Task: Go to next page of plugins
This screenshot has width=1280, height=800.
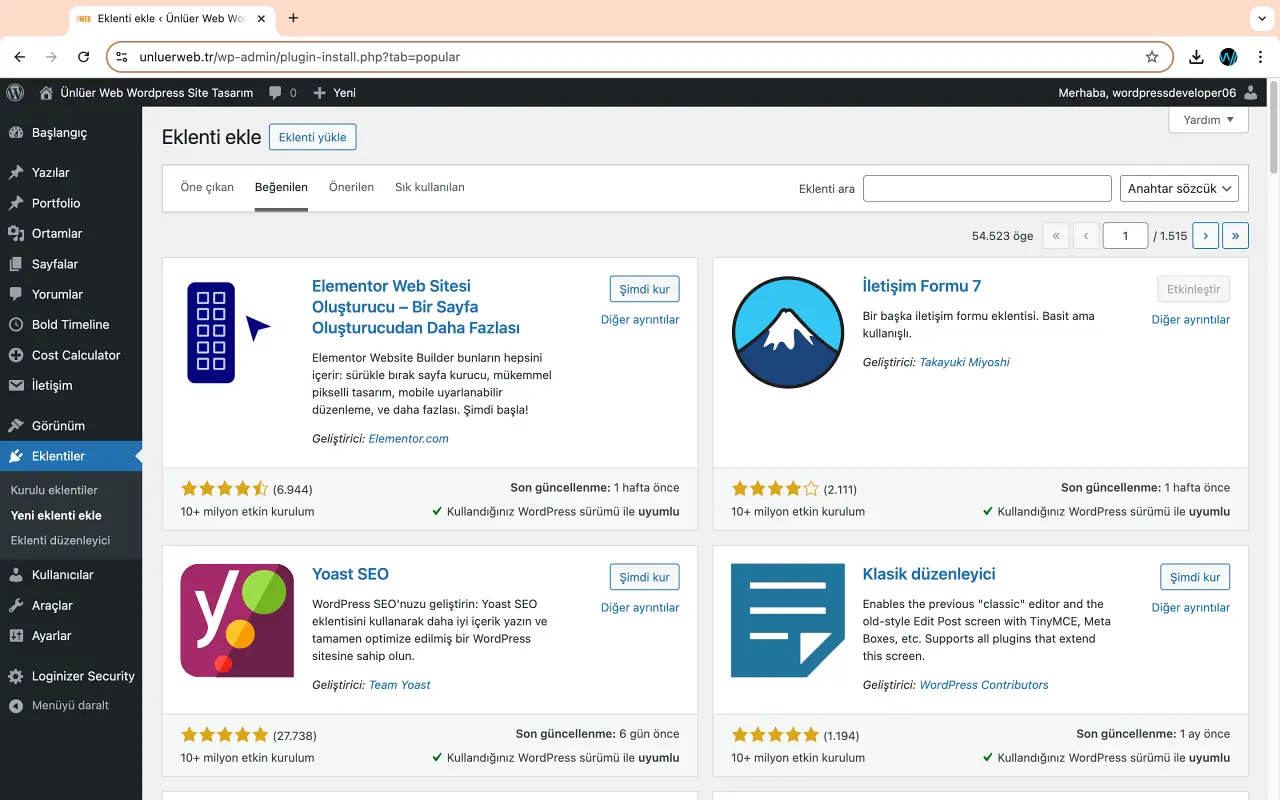Action: pyautogui.click(x=1205, y=236)
